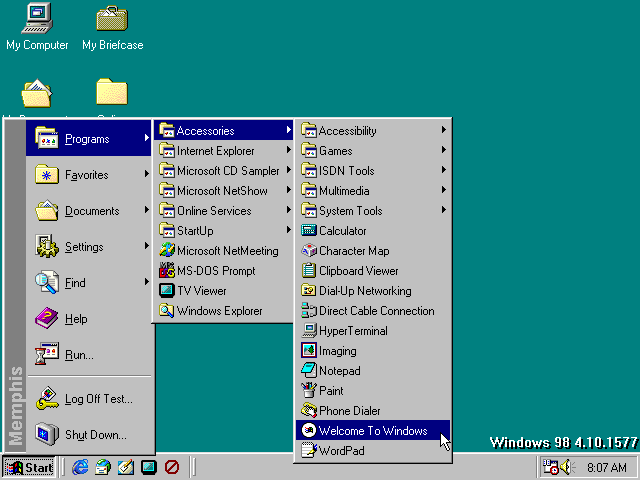This screenshot has width=640, height=480.
Task: Click the Games folder label
Action: pyautogui.click(x=336, y=151)
